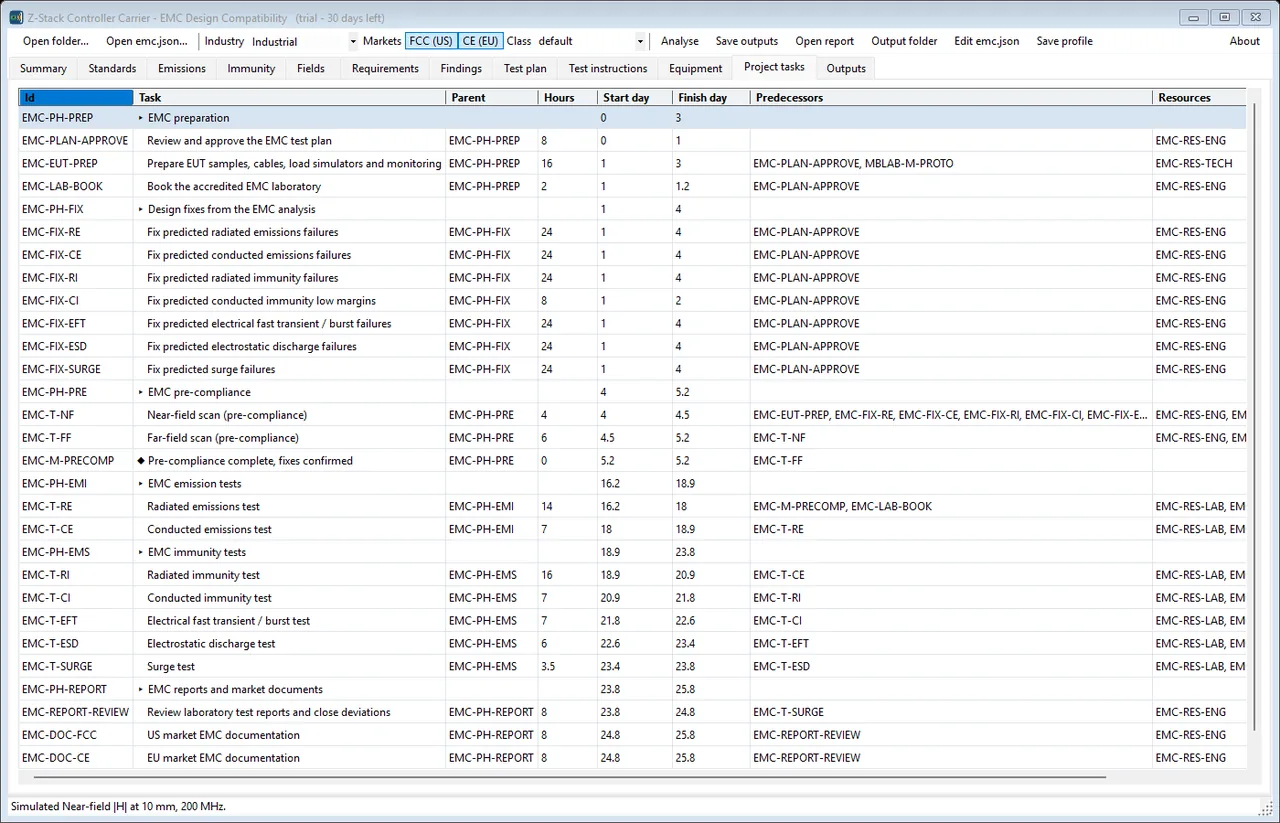Open the Test plan tab
Viewport: 1280px width, 823px height.
(x=525, y=69)
